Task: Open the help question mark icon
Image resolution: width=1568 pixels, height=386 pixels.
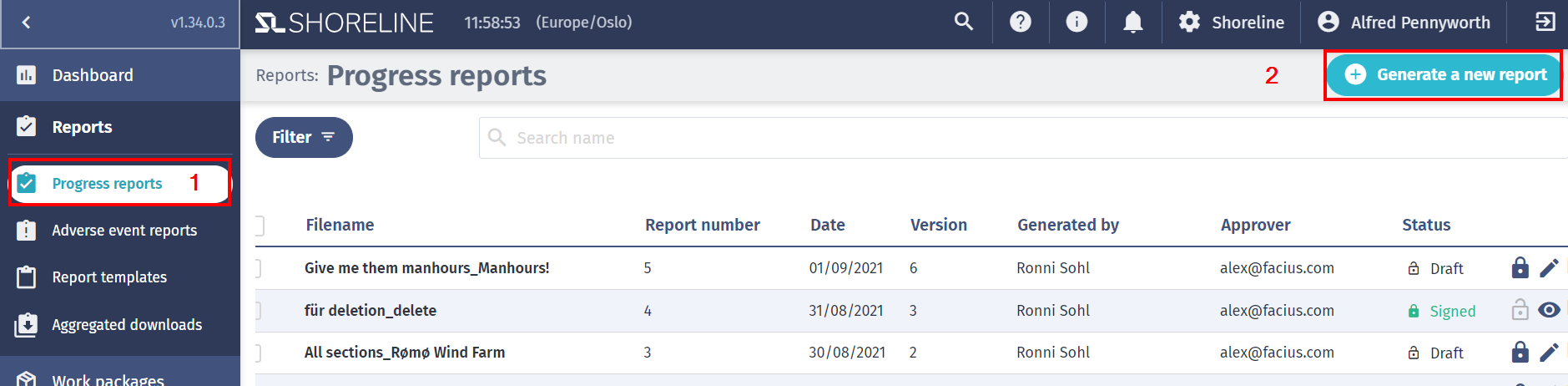Action: coord(1020,22)
